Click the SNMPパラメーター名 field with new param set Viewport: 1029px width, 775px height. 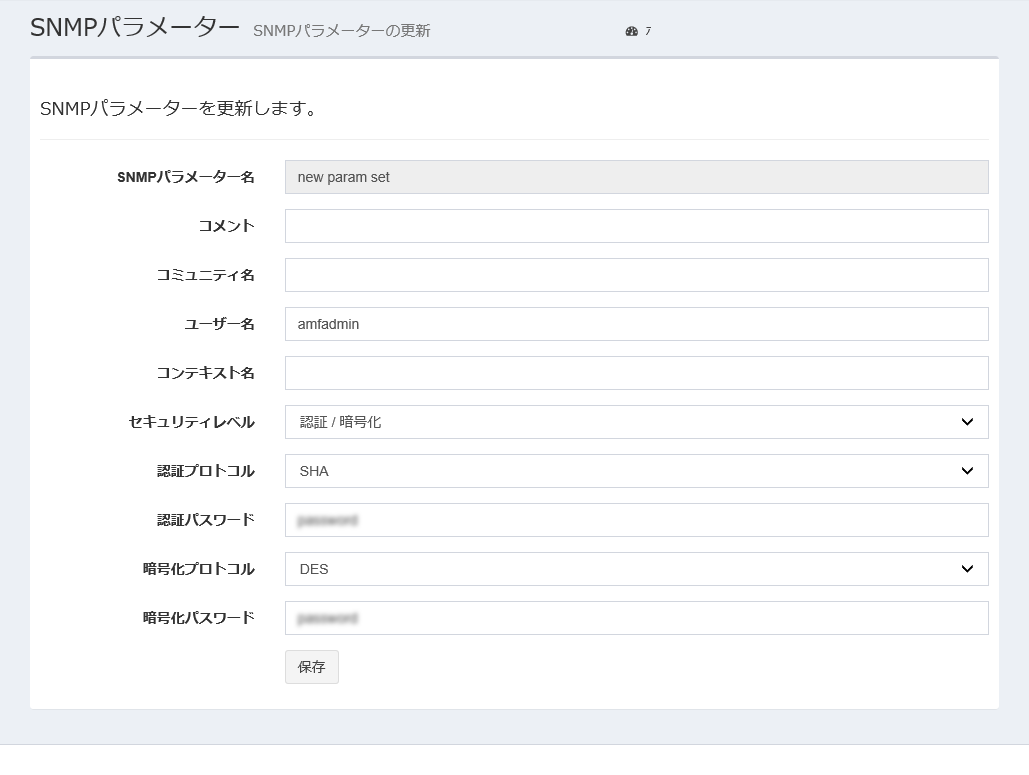coord(636,177)
